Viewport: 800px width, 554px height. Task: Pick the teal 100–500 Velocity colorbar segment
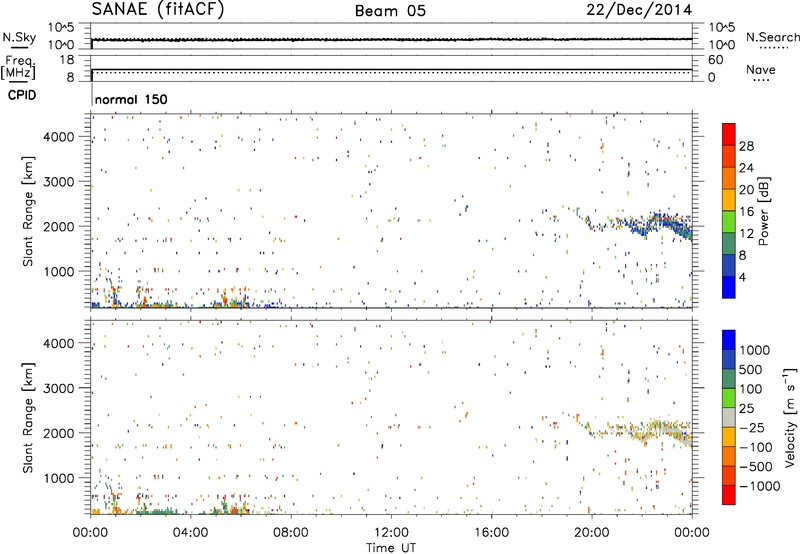(x=729, y=379)
